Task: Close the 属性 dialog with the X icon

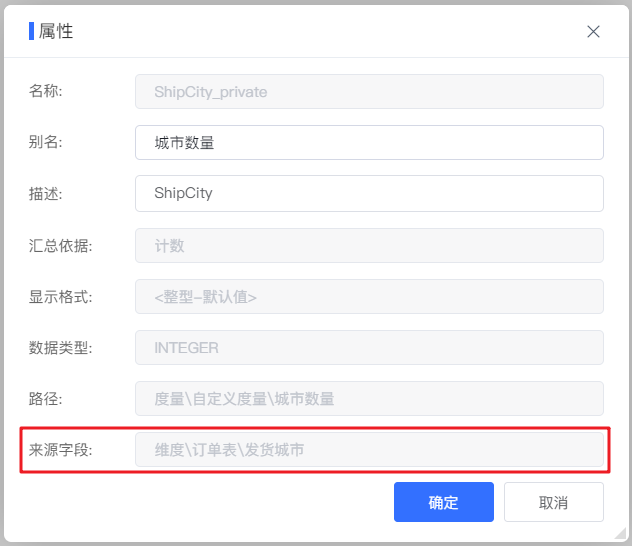Action: (x=593, y=31)
